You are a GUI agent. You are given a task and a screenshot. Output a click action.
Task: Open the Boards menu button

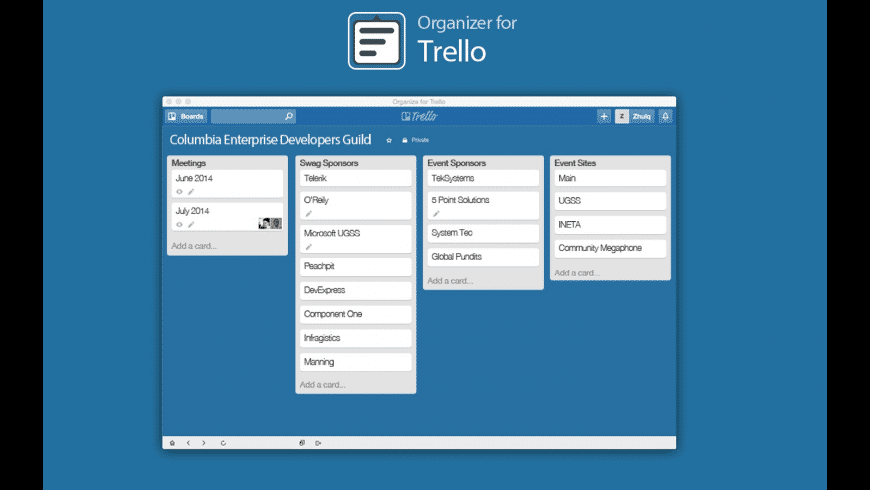coord(186,116)
